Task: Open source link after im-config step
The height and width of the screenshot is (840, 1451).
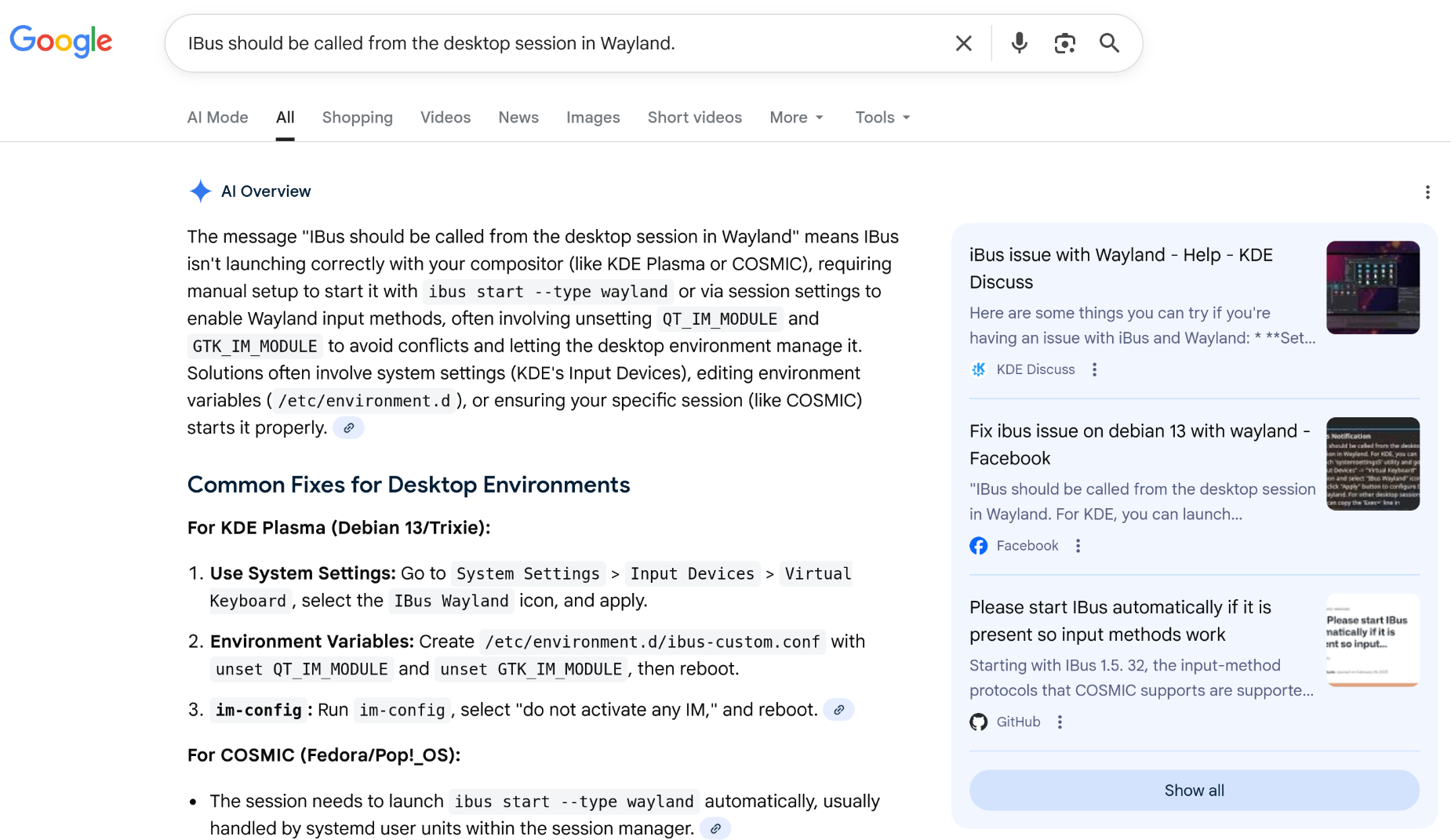Action: (838, 710)
